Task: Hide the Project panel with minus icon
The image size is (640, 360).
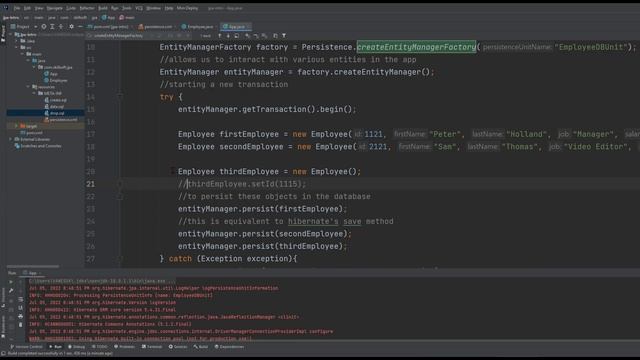Action: coord(80,27)
